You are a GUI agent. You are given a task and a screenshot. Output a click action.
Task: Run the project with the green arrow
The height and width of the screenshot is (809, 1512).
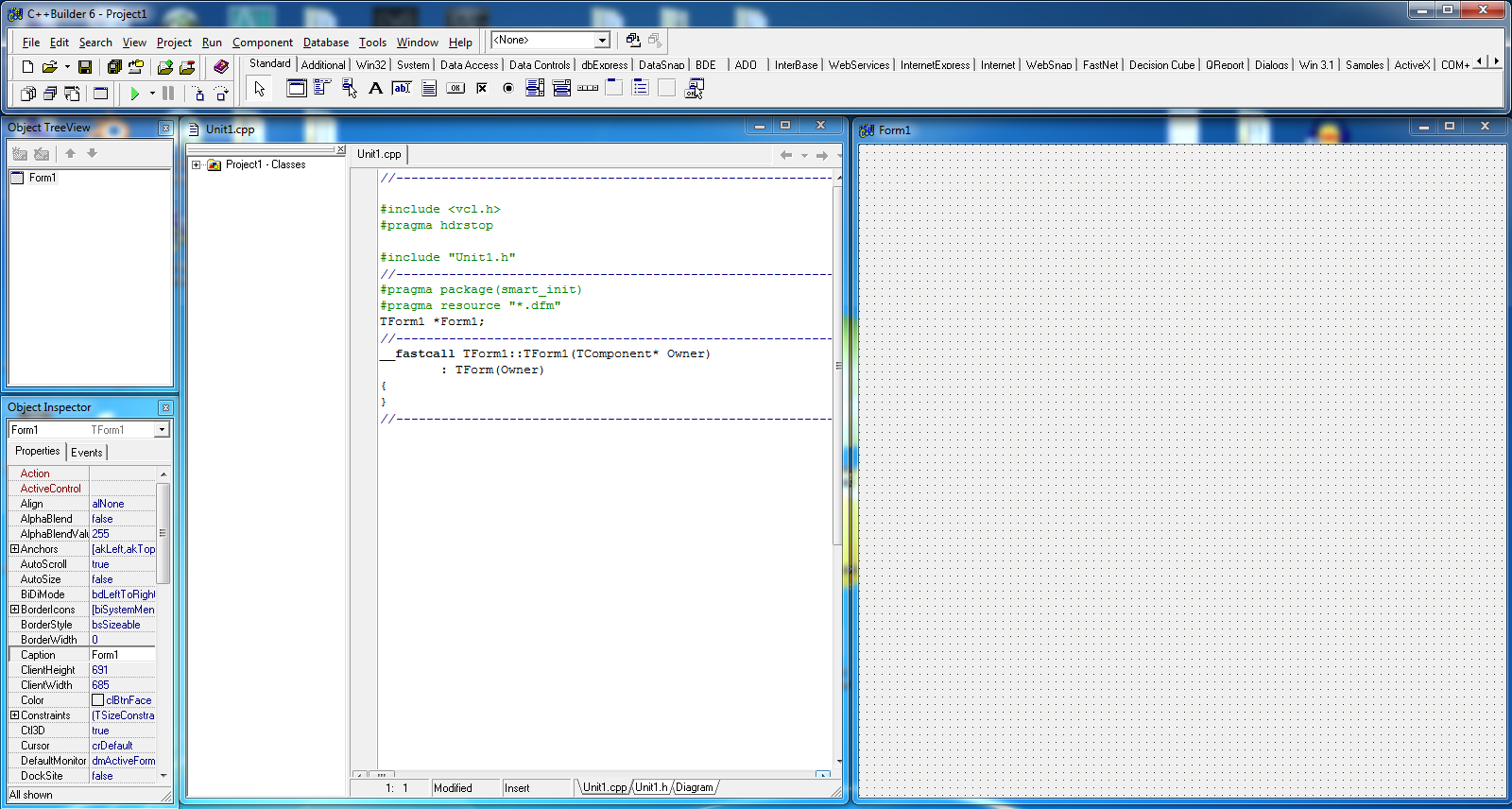[x=135, y=94]
